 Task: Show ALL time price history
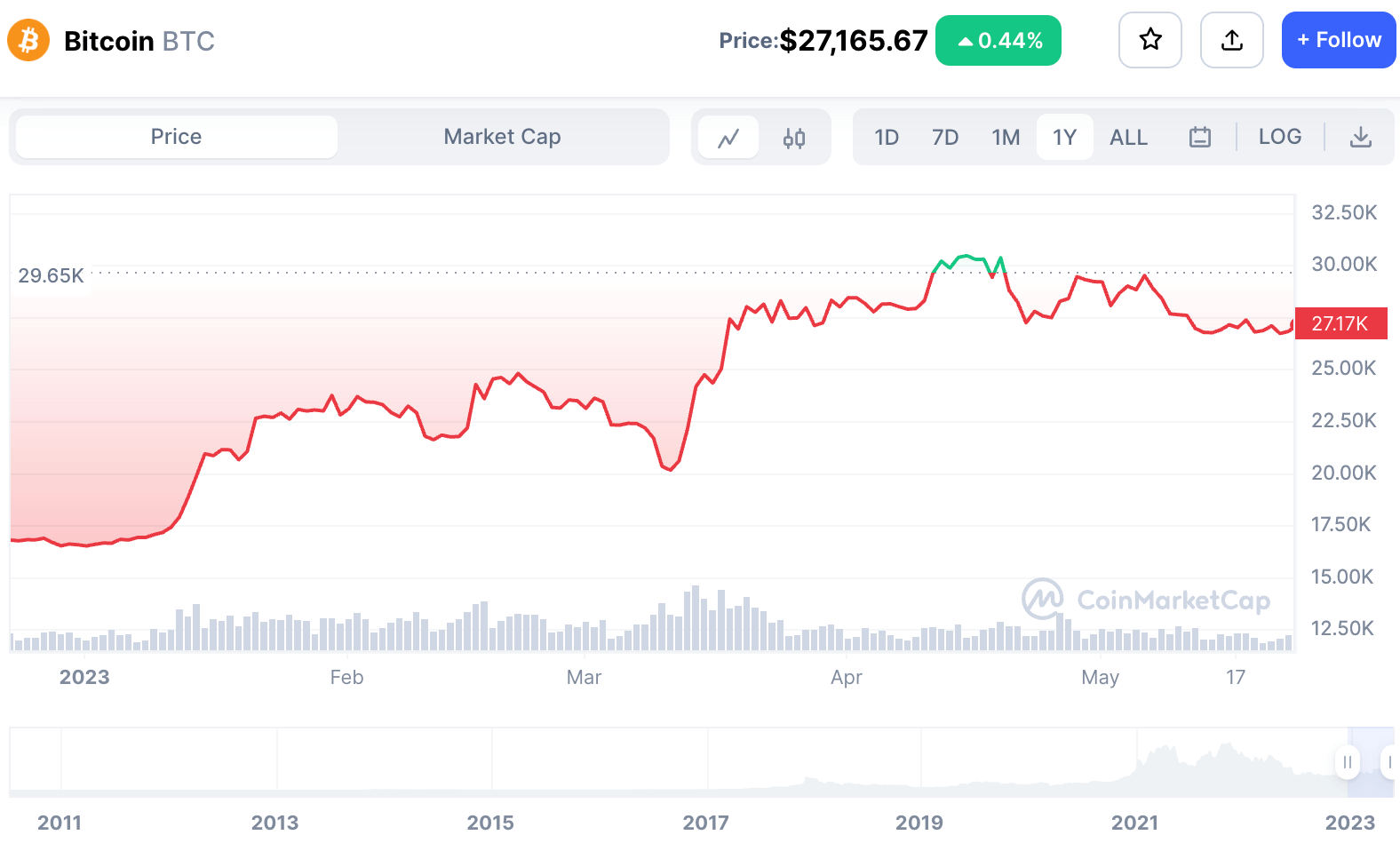click(x=1128, y=138)
